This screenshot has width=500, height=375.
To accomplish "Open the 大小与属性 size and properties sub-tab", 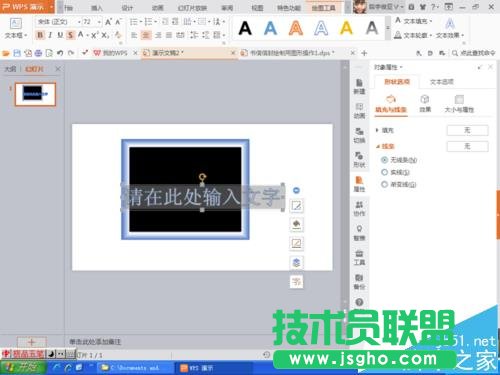I will [x=459, y=103].
